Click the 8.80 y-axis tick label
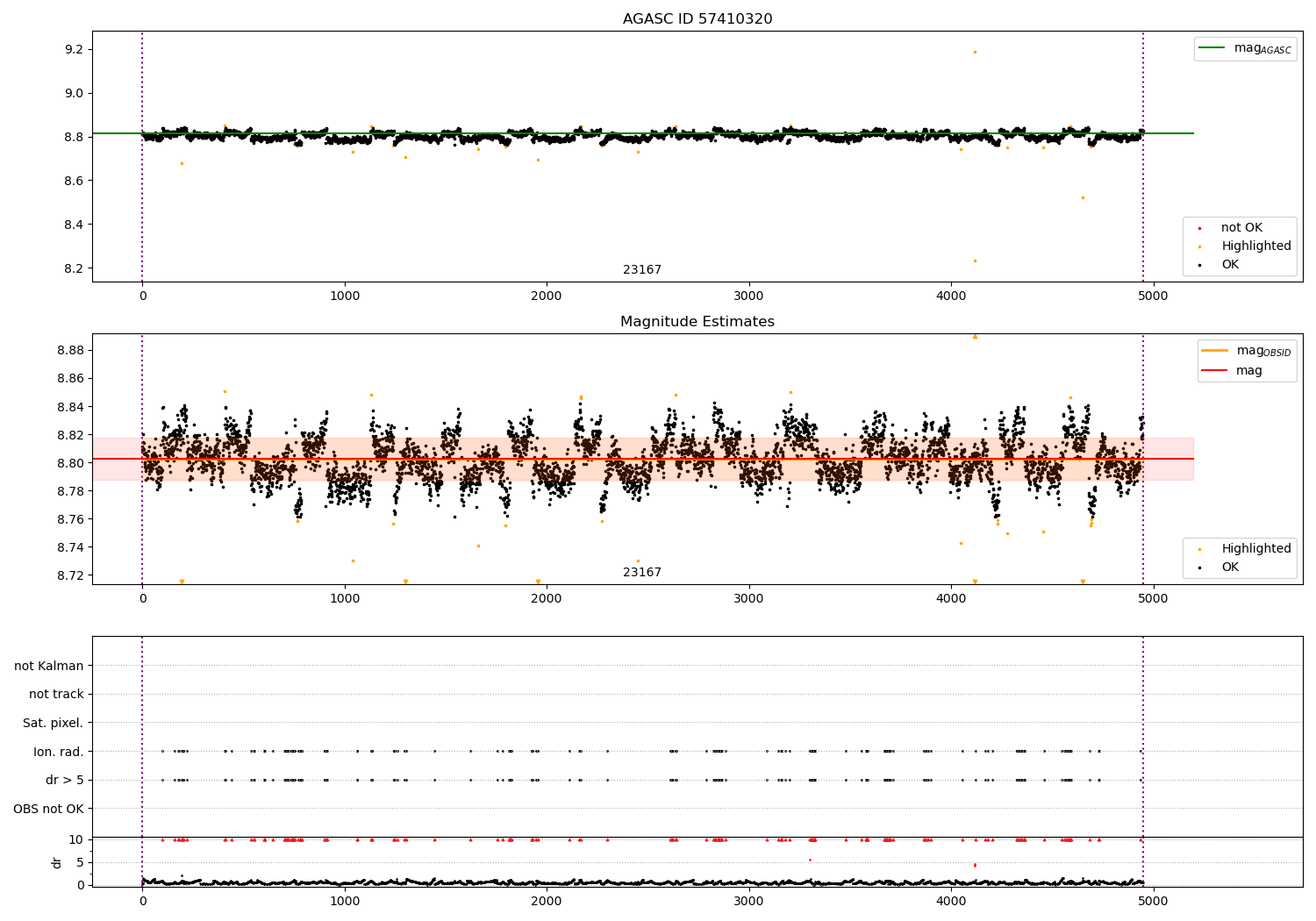The width and height of the screenshot is (1316, 921). 69,463
